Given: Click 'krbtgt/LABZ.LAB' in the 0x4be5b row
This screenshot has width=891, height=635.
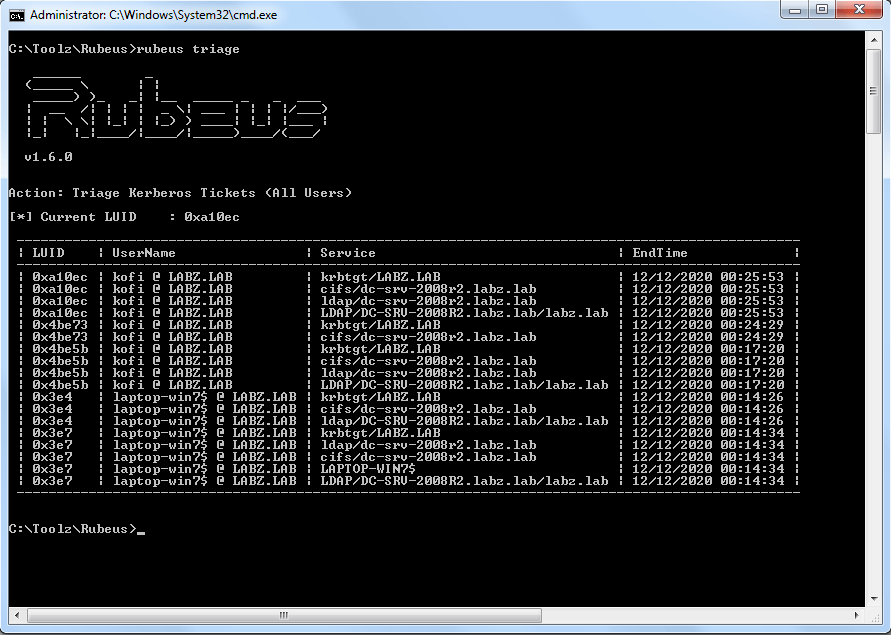Looking at the screenshot, I should [x=380, y=349].
